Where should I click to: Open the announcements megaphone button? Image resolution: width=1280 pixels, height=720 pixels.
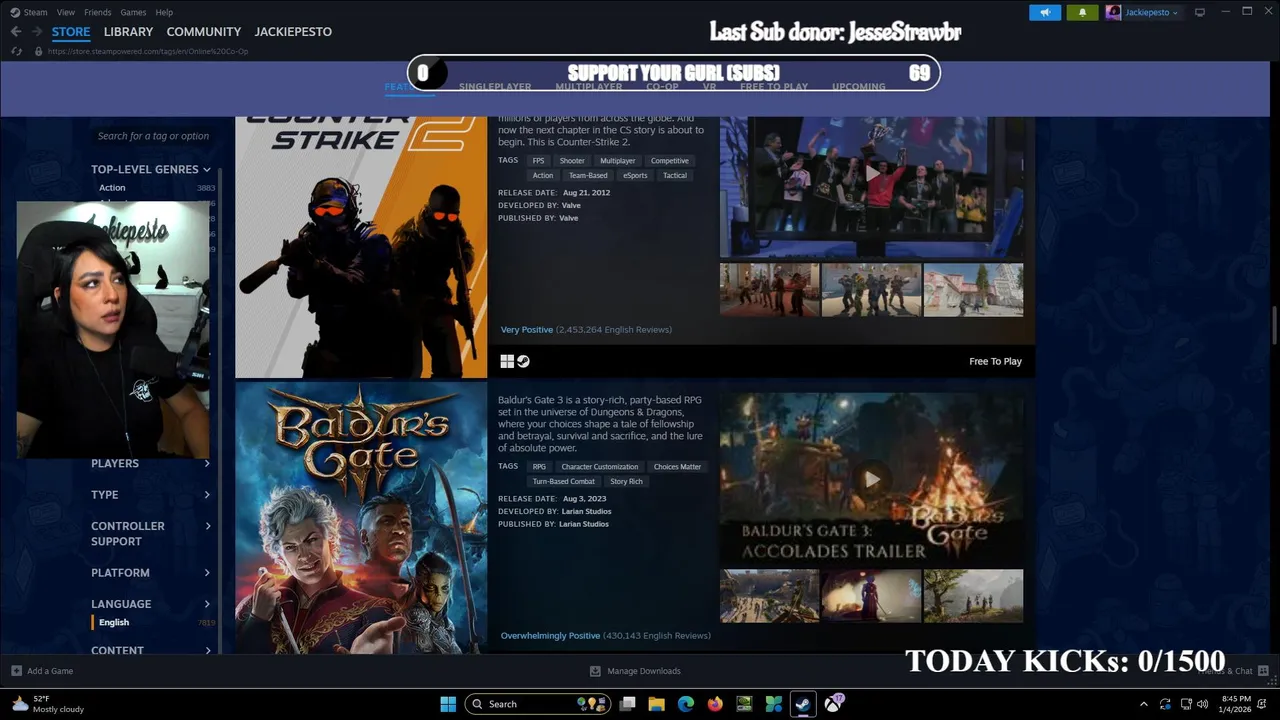tap(1045, 12)
